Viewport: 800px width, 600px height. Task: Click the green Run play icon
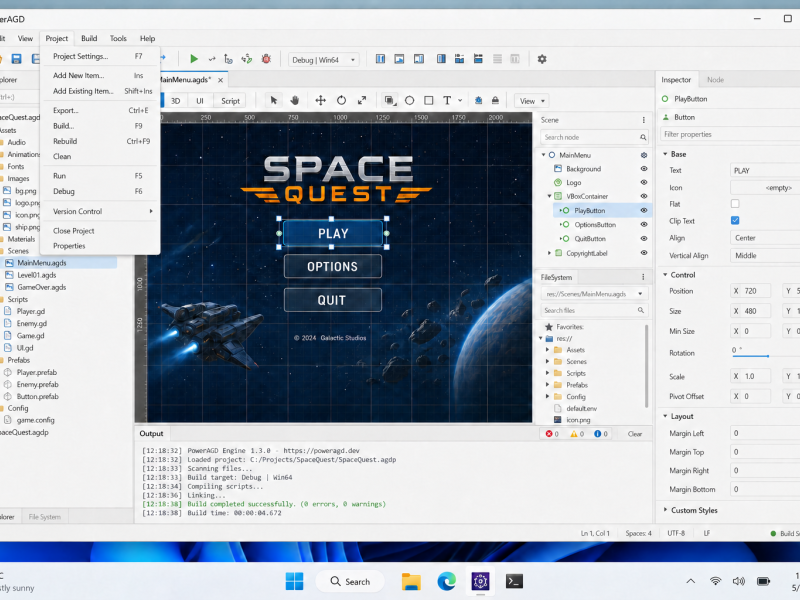point(193,59)
